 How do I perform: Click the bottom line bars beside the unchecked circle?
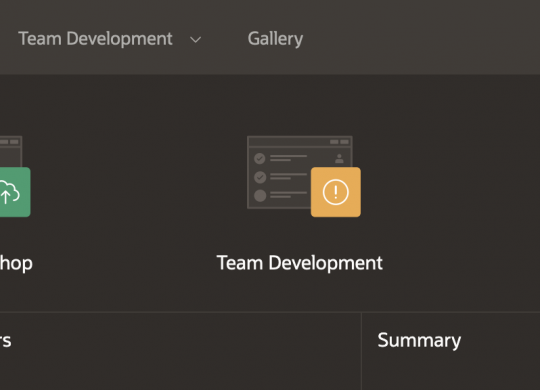point(288,195)
